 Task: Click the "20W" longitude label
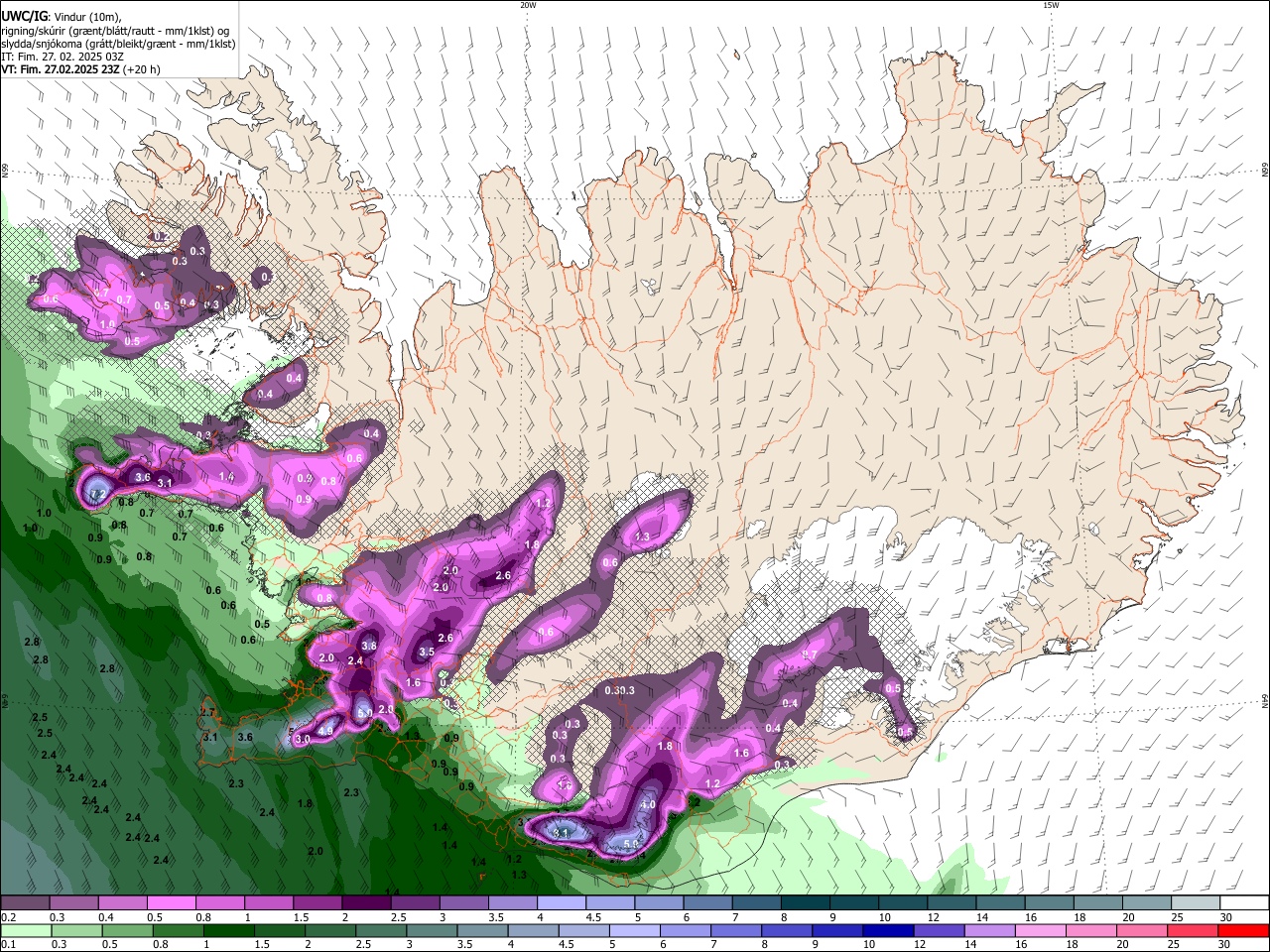coord(528,5)
